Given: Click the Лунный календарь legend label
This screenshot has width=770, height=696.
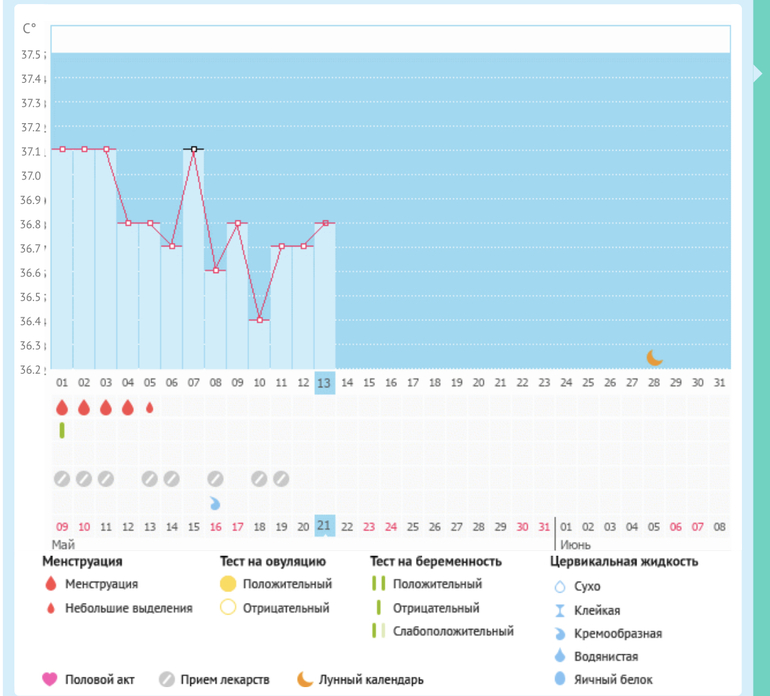Looking at the screenshot, I should tap(371, 680).
